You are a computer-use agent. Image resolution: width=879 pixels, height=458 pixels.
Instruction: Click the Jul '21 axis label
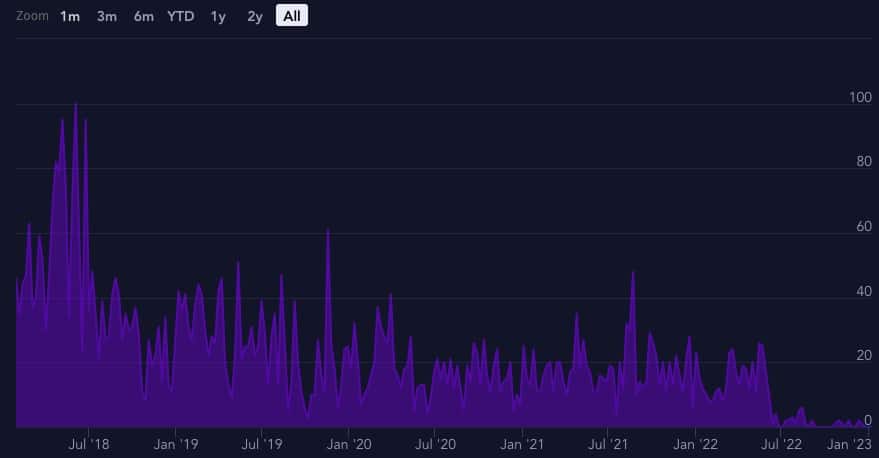[x=608, y=445]
